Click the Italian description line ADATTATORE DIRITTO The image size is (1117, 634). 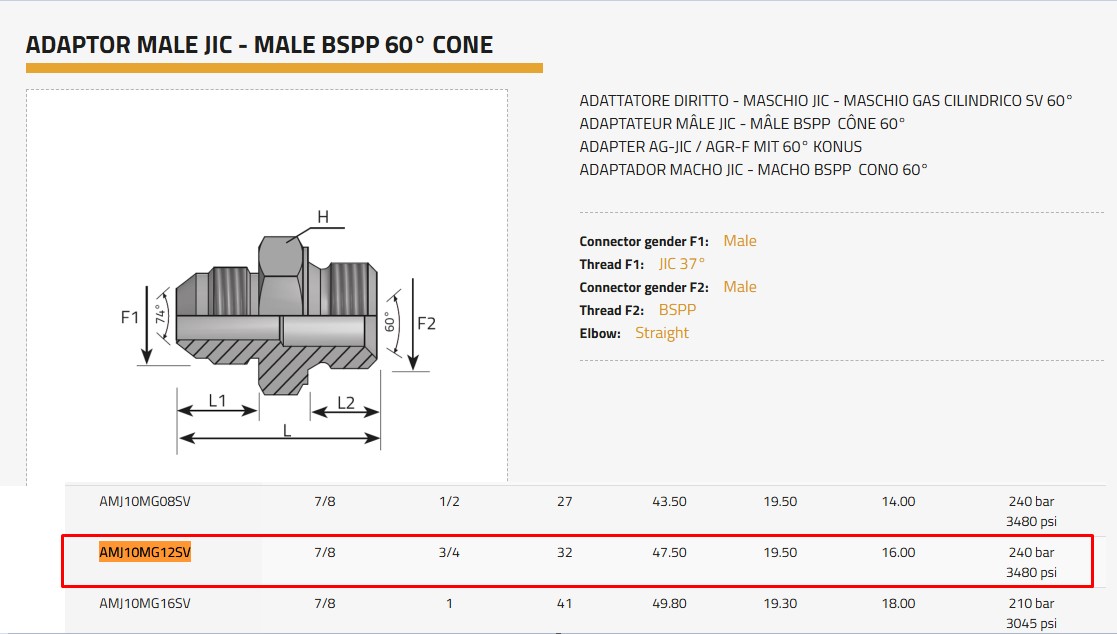coord(825,101)
